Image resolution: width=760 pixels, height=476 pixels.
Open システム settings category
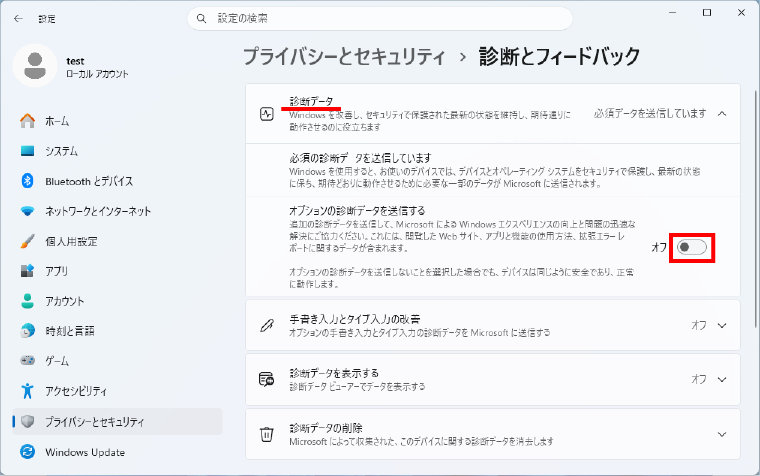tap(117, 151)
